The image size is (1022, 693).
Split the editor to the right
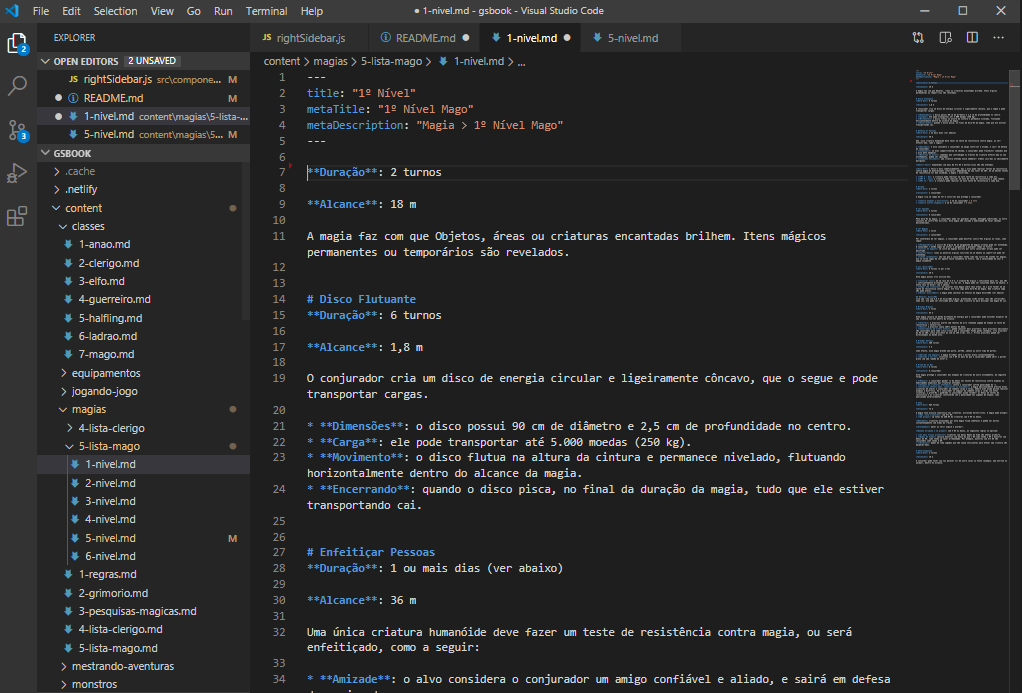pos(972,38)
